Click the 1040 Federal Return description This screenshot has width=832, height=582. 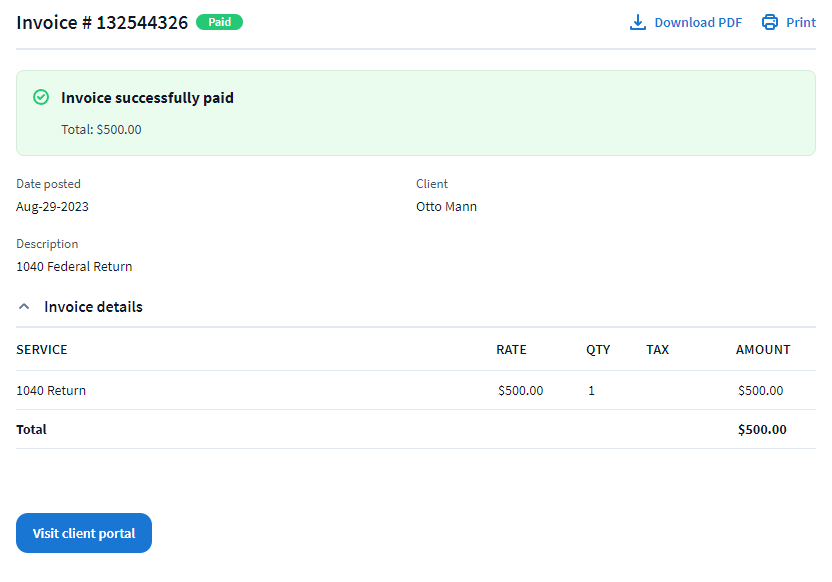[x=74, y=267]
